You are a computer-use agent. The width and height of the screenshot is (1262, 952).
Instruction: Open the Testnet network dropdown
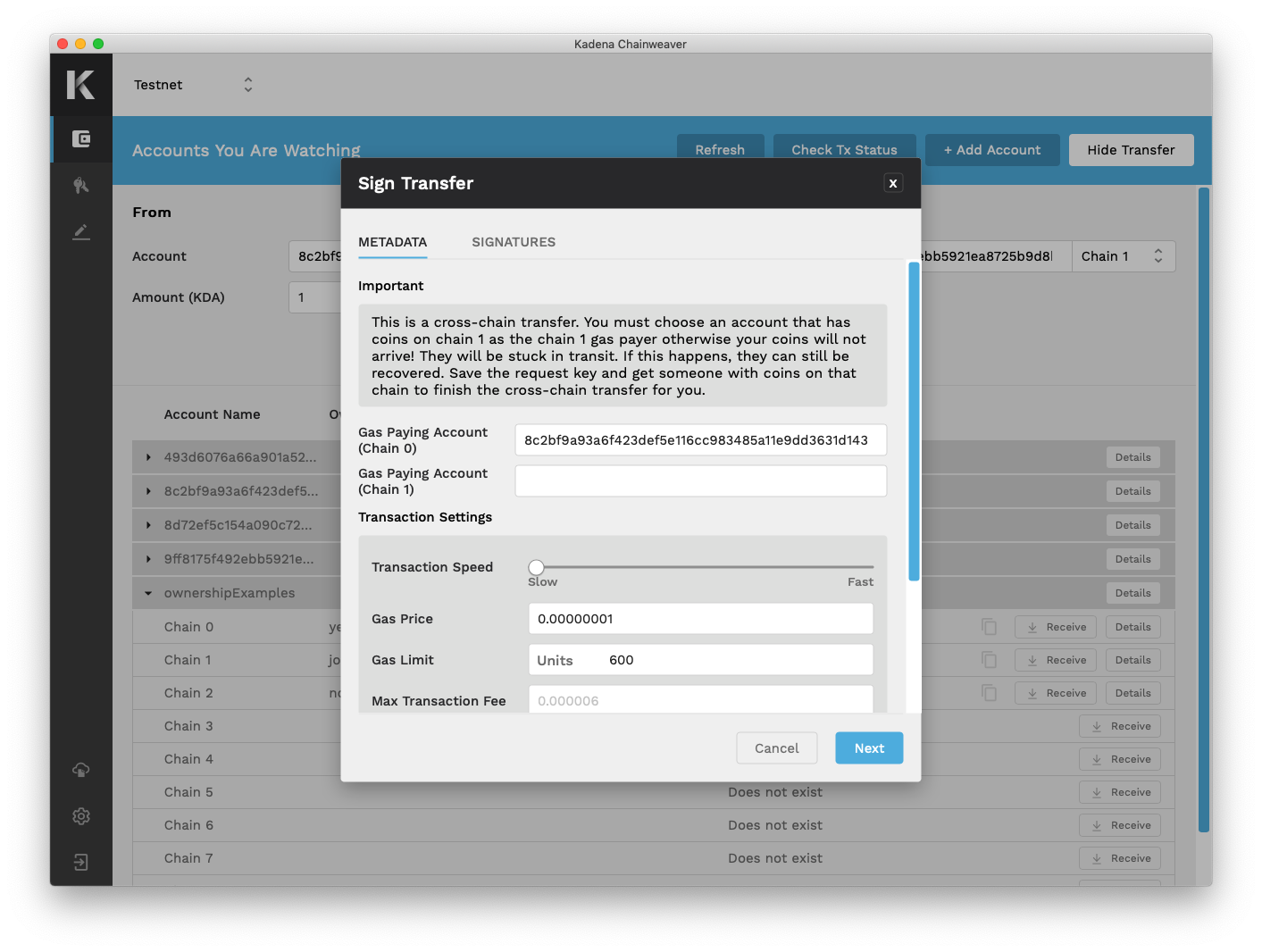[x=194, y=85]
